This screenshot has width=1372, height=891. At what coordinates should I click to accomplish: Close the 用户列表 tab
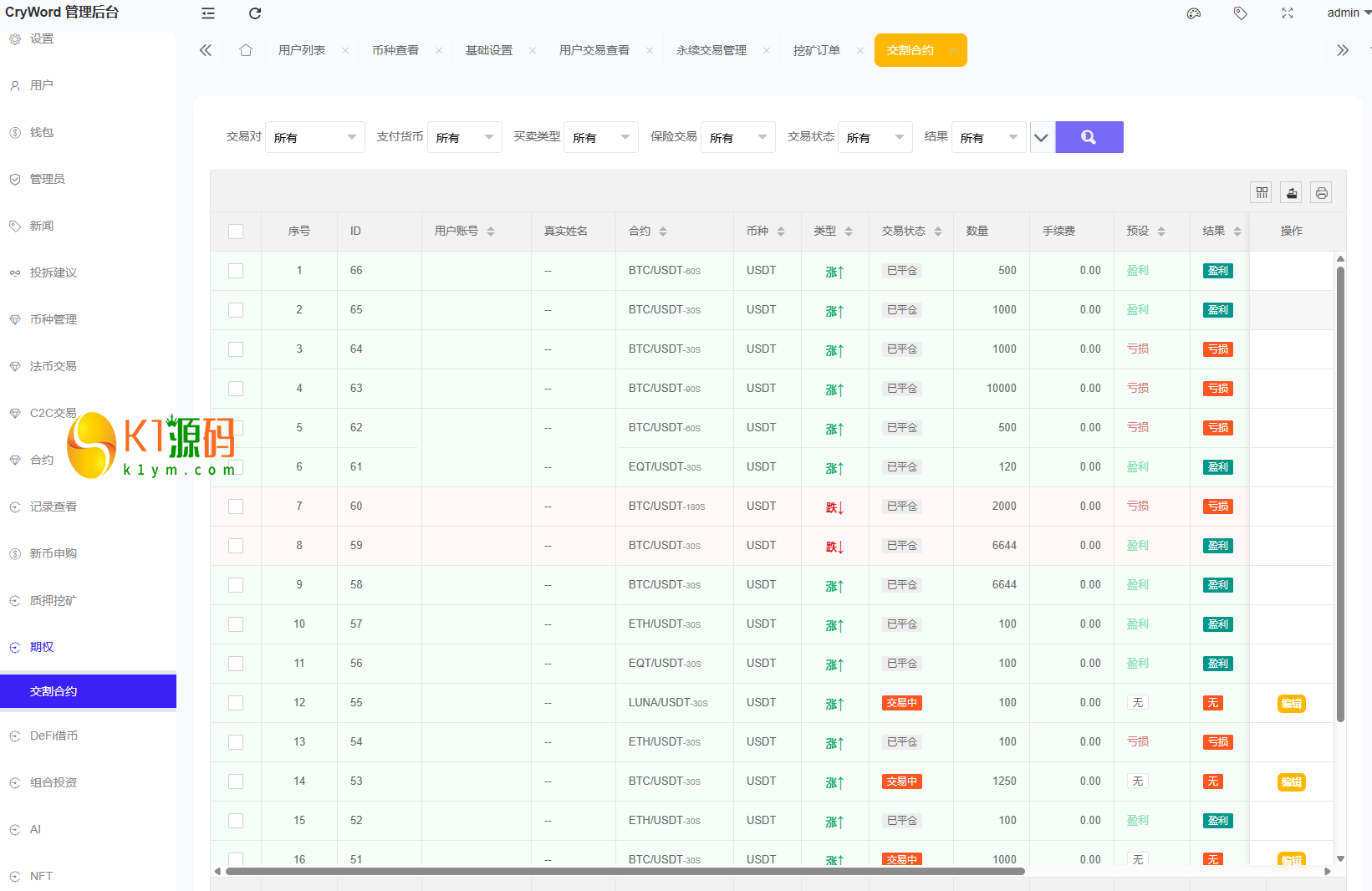coord(345,51)
